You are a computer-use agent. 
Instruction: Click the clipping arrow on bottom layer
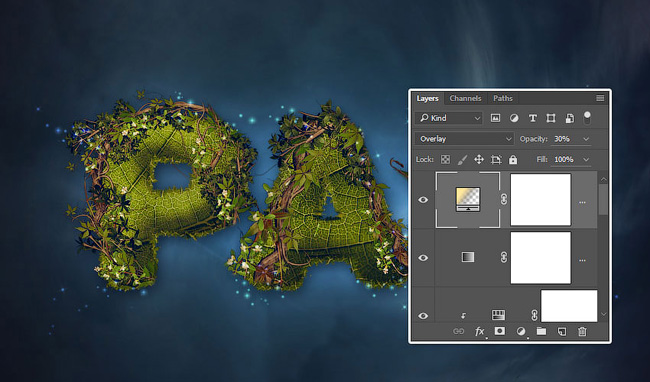click(x=463, y=316)
